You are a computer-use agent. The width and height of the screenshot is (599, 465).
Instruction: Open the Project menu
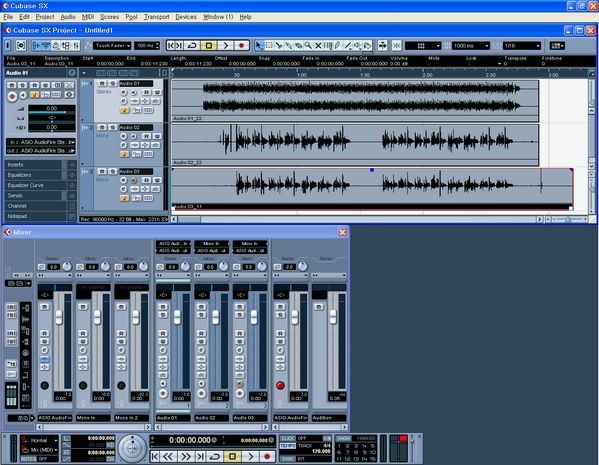45,17
